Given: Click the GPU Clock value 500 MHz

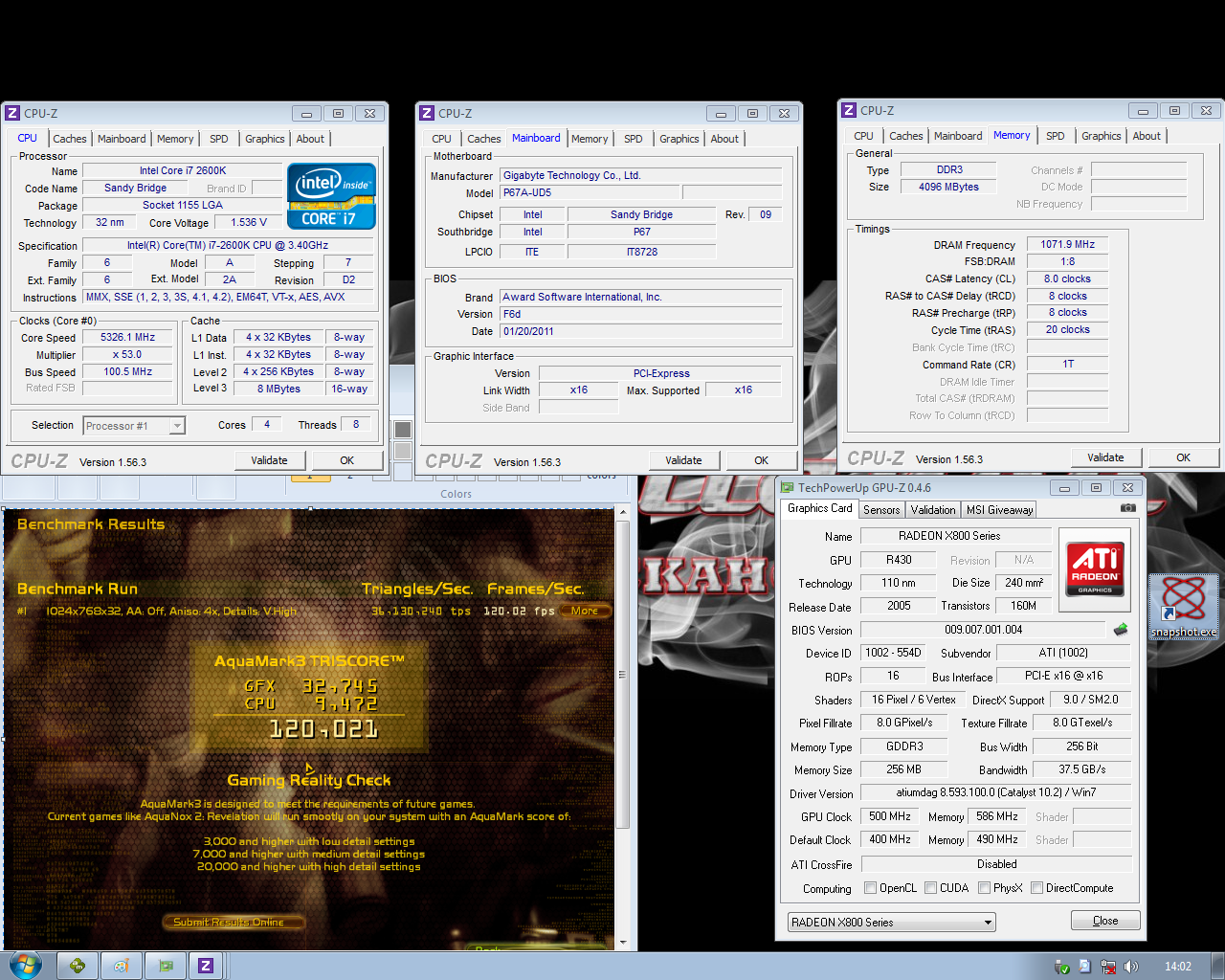Looking at the screenshot, I should coord(890,816).
